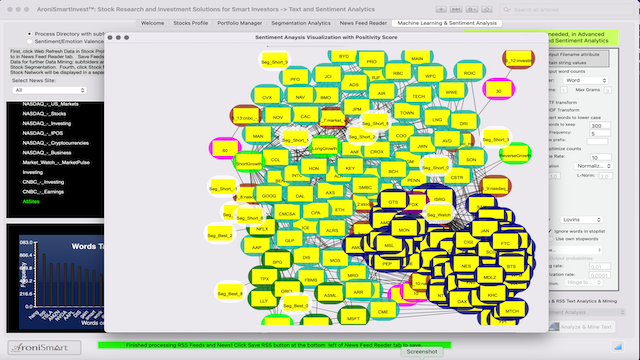Select the LongGrowth graph node
This screenshot has height=360, width=640.
(x=325, y=148)
